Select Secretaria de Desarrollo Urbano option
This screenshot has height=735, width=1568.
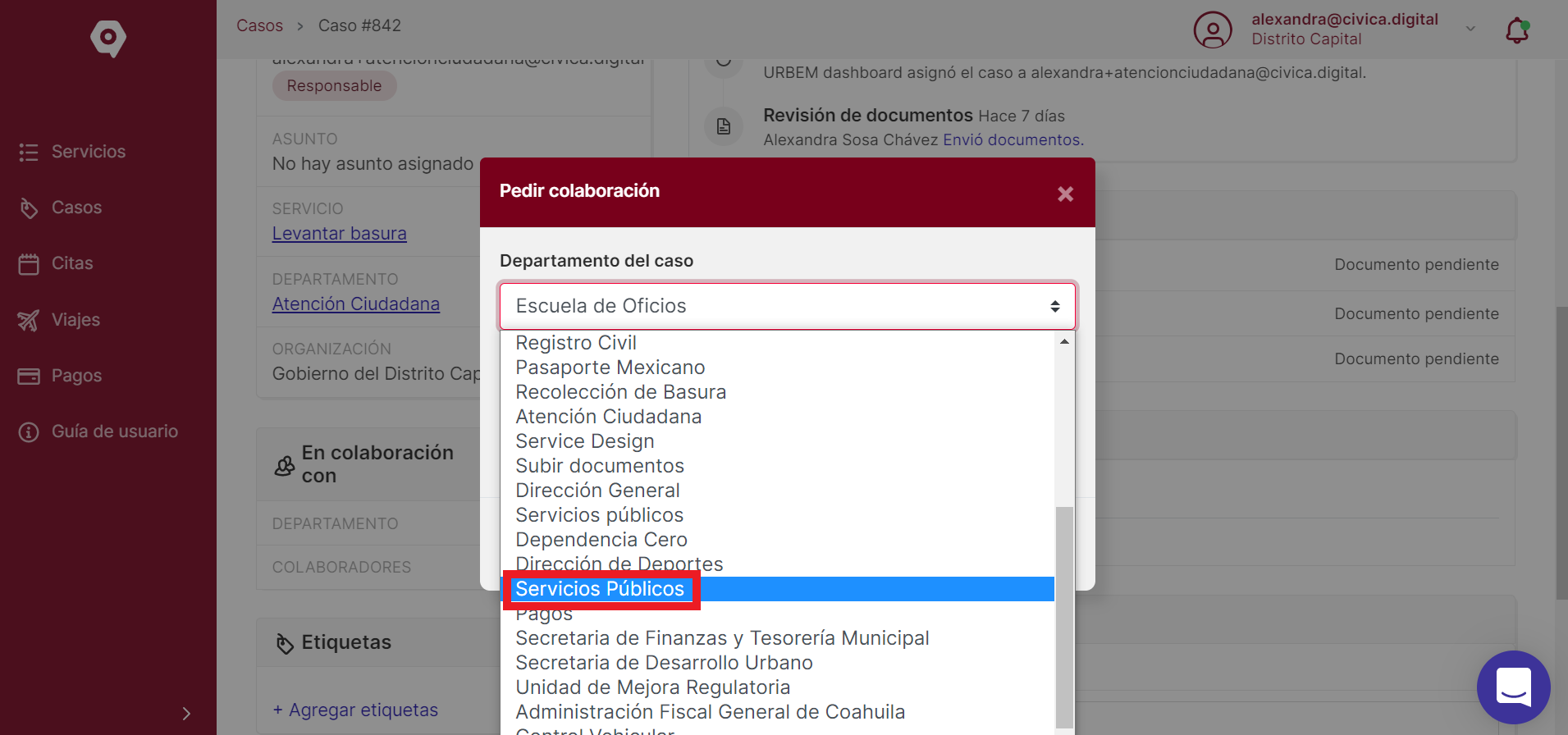tap(664, 663)
